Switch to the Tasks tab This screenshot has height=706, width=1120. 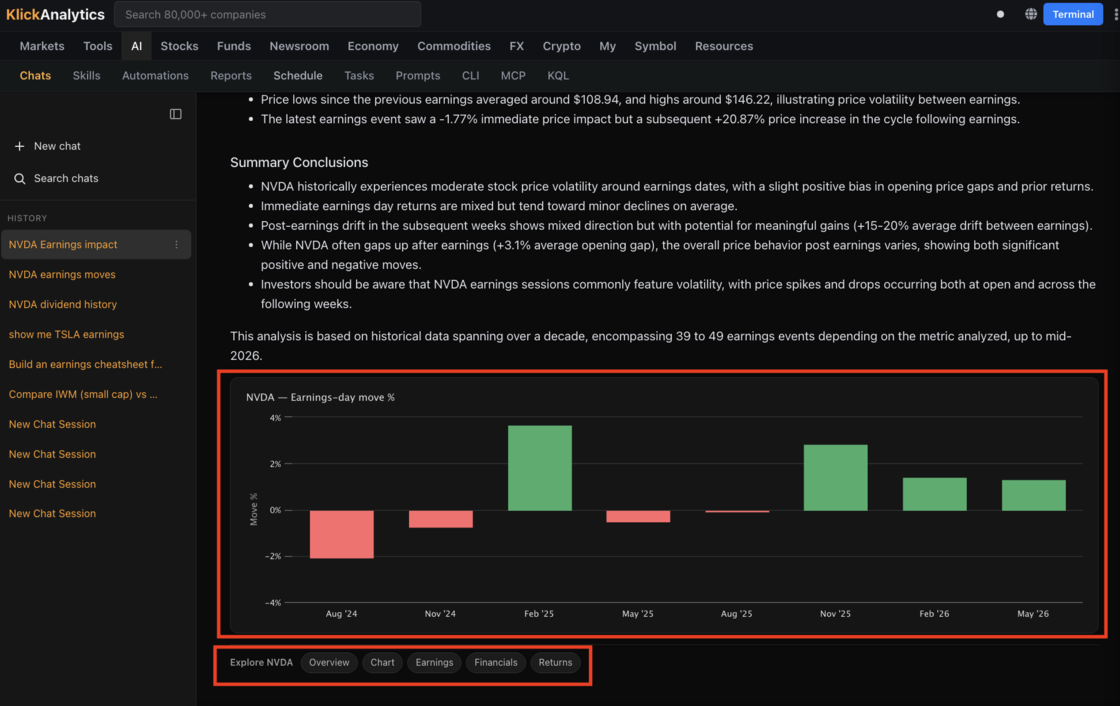tap(359, 76)
